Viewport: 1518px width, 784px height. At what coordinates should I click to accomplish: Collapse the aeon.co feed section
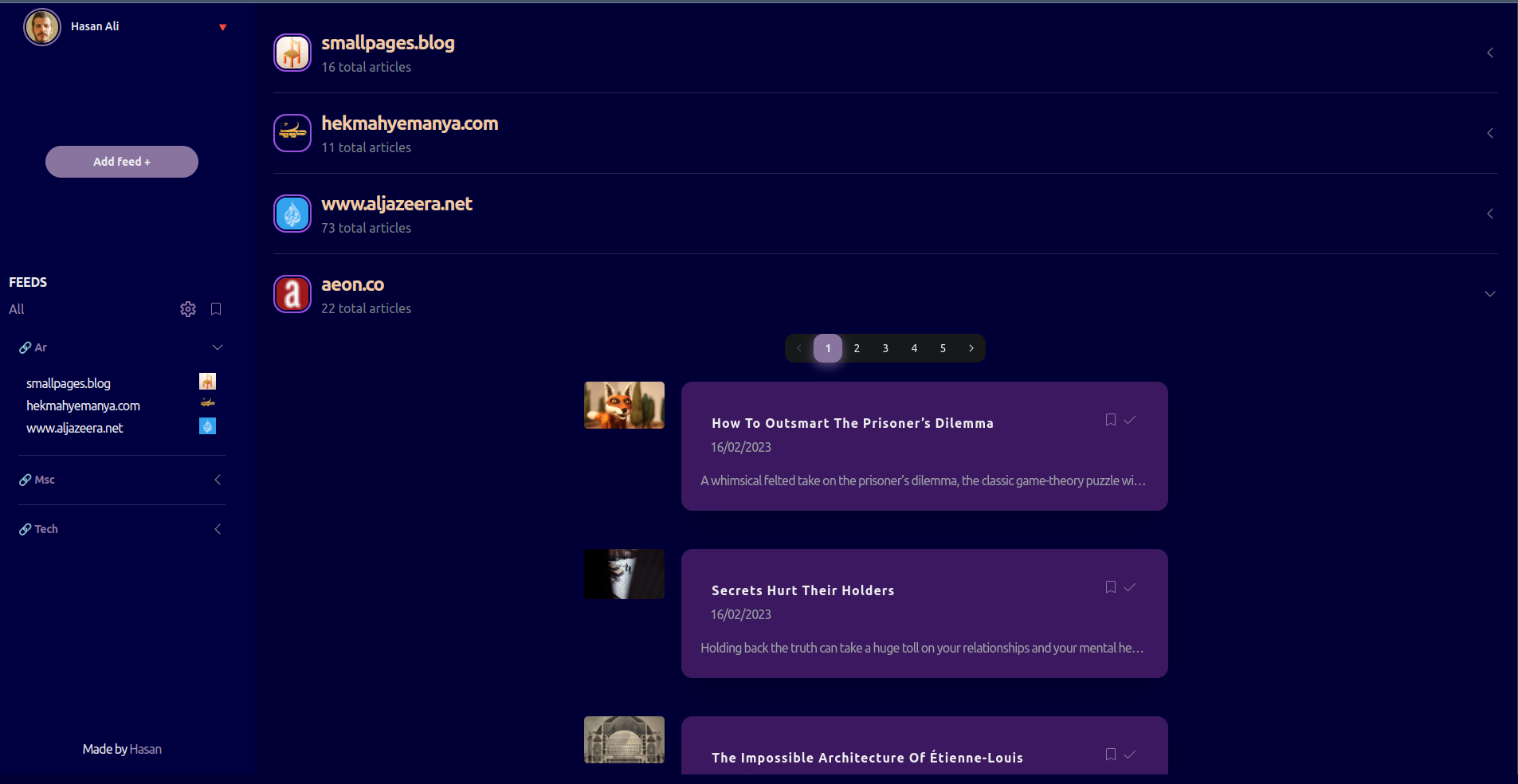[1490, 293]
